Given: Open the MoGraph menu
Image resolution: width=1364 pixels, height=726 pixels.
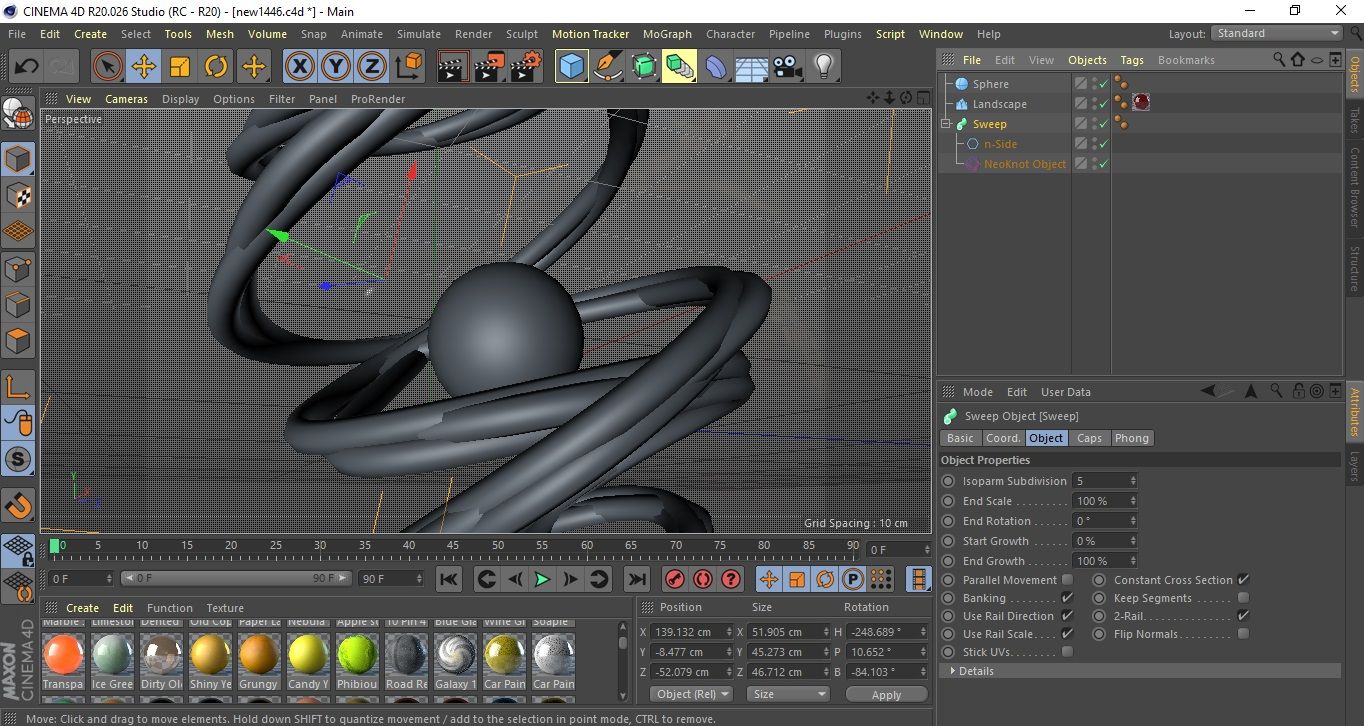Looking at the screenshot, I should pos(667,34).
